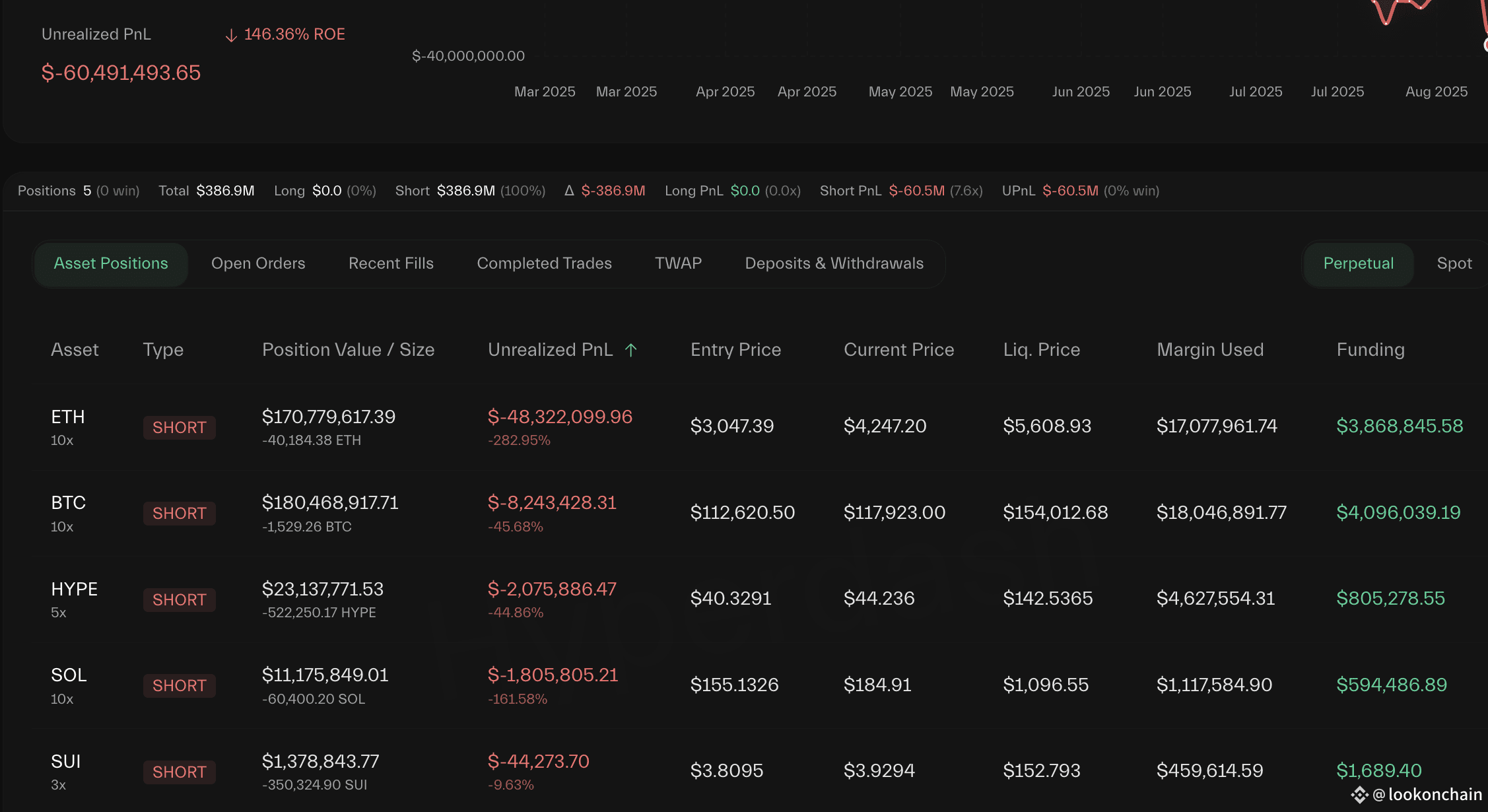Open the Open Orders tab
This screenshot has height=812, width=1488.
[x=258, y=263]
